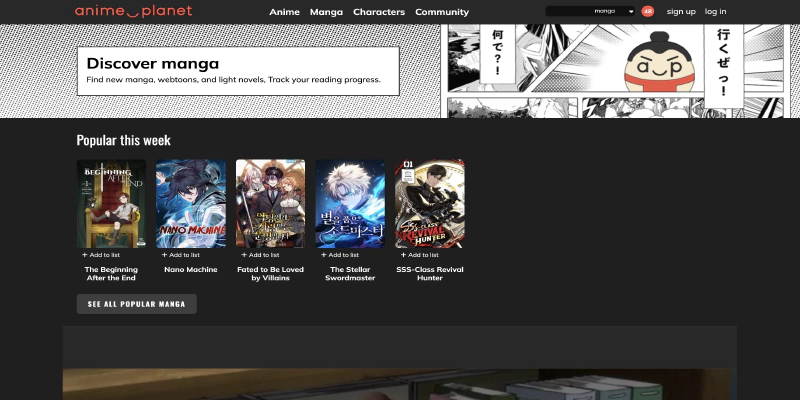Open the SSS-Class Revival Hunter title link
Screen dimensions: 800x400
click(x=429, y=273)
